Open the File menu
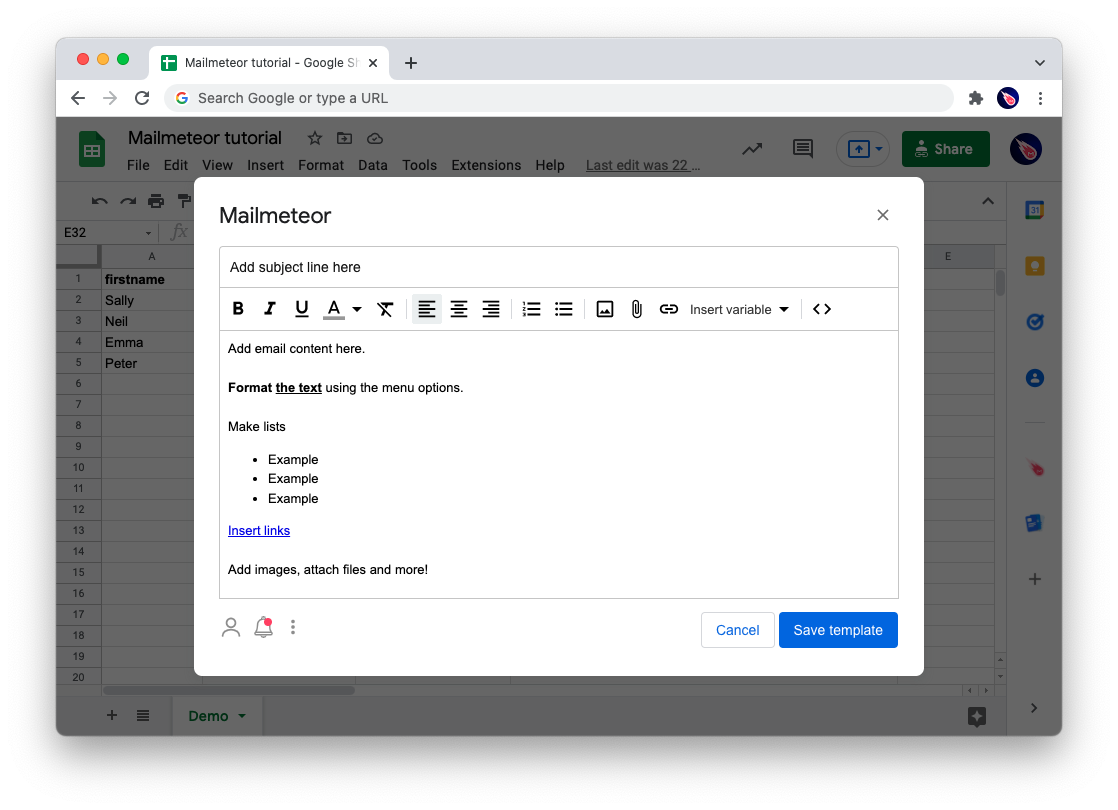1118x810 pixels. (138, 165)
